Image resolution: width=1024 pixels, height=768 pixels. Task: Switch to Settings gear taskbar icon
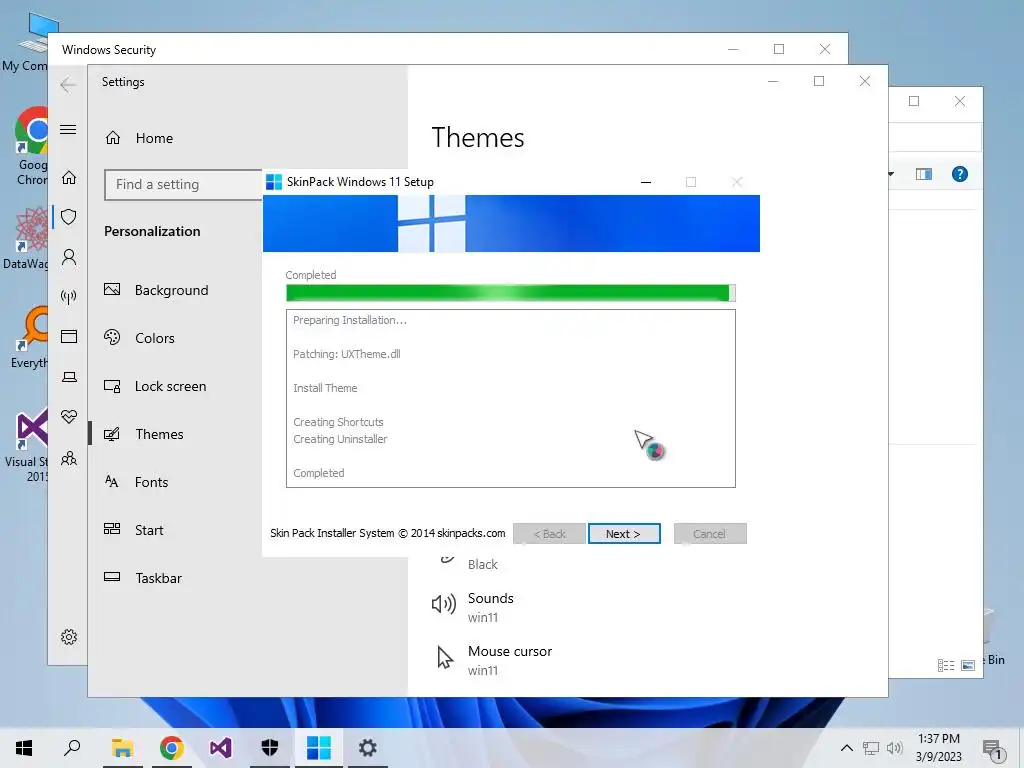point(368,748)
